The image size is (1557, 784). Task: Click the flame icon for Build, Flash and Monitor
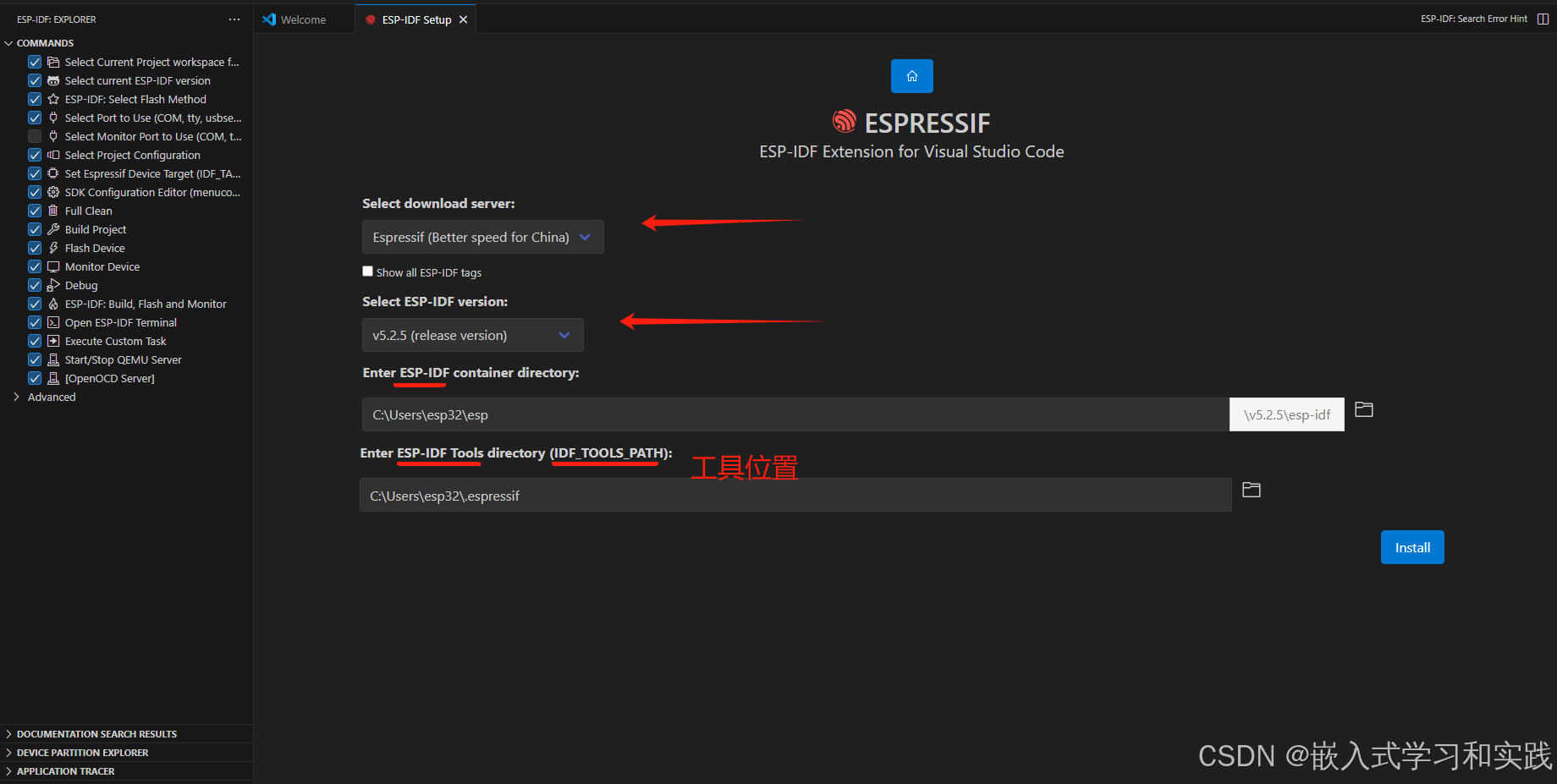pos(53,304)
